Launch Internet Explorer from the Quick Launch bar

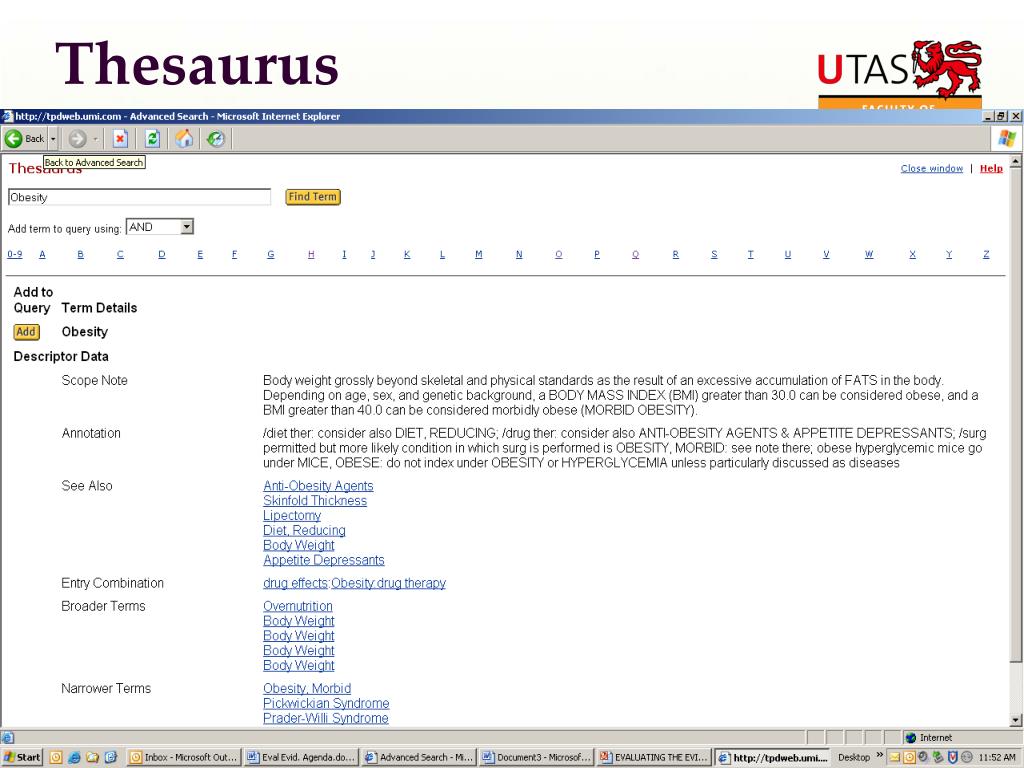pos(73,757)
